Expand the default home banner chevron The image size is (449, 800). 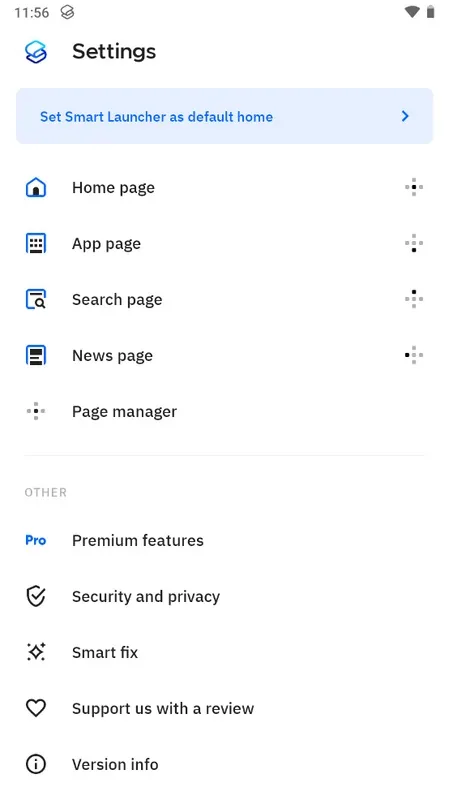[x=405, y=116]
